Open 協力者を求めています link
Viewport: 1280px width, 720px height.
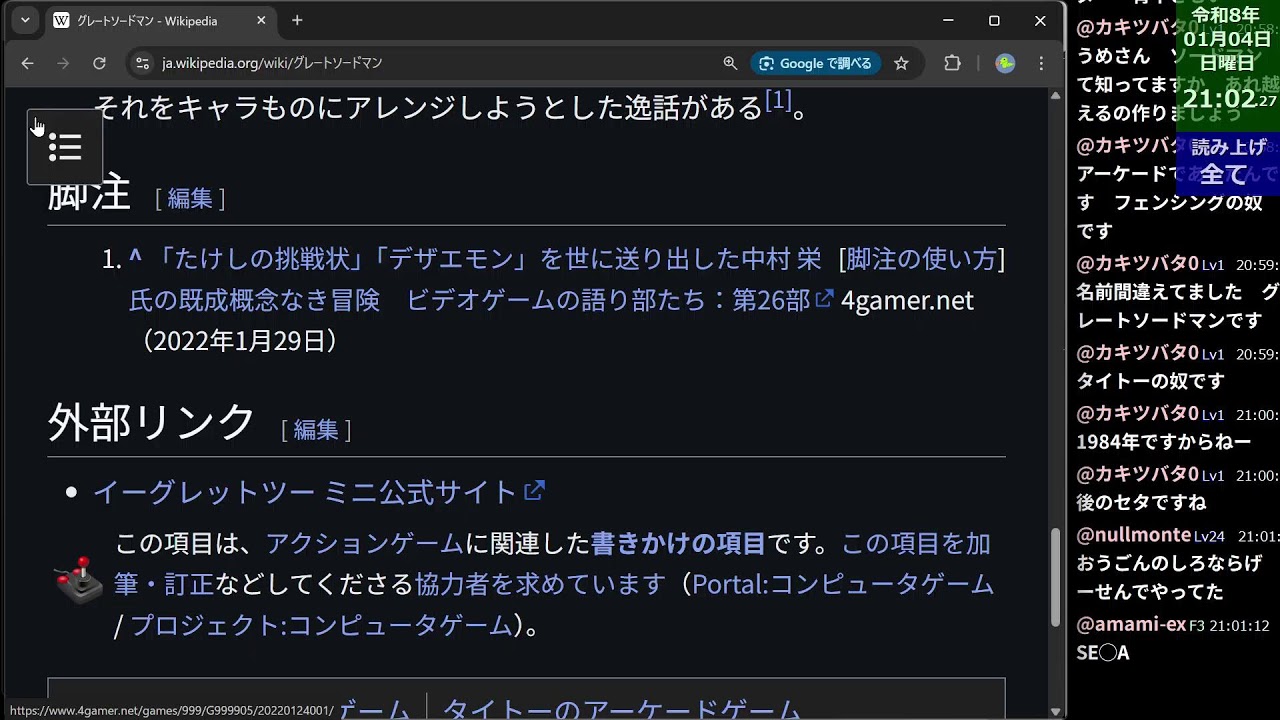540,583
